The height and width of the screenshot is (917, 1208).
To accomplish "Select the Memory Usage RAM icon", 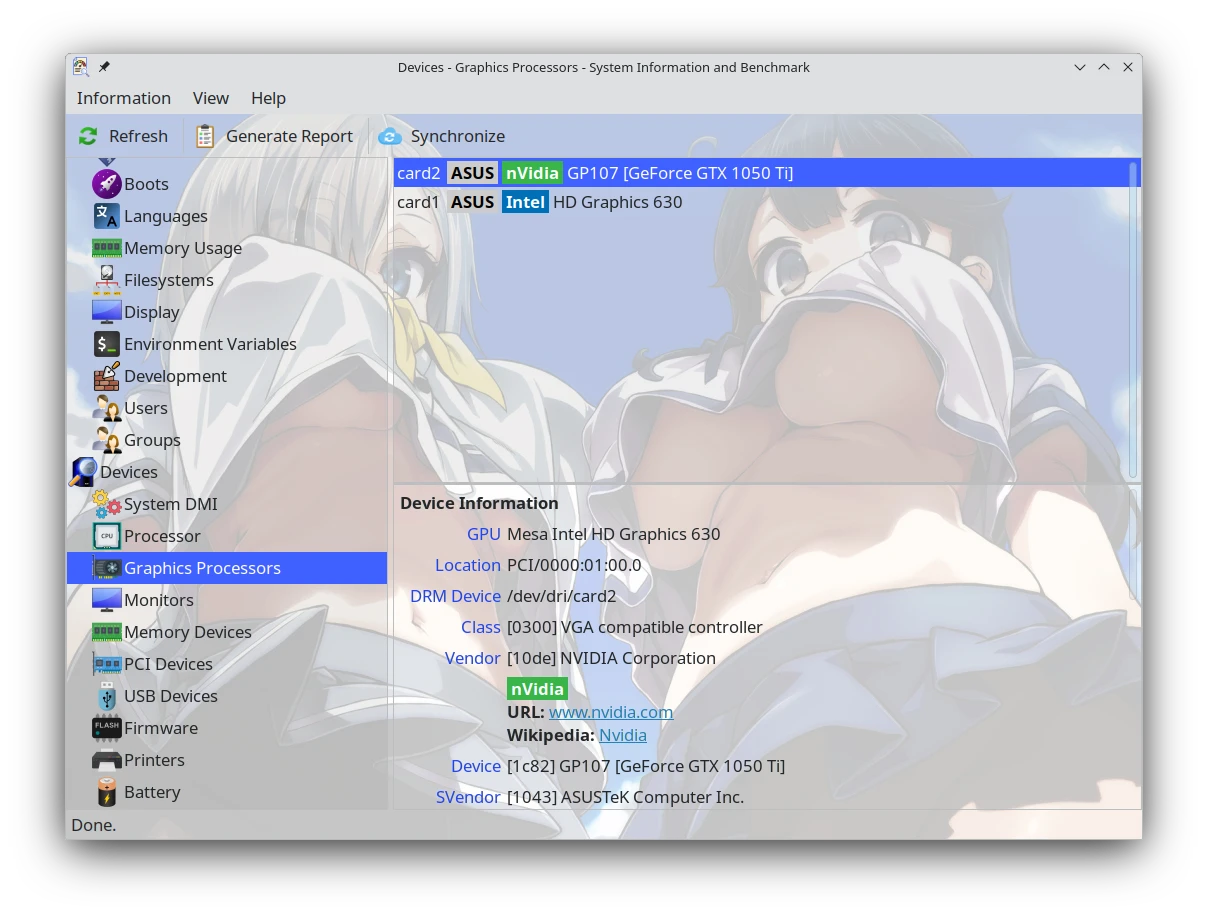I will click(107, 248).
